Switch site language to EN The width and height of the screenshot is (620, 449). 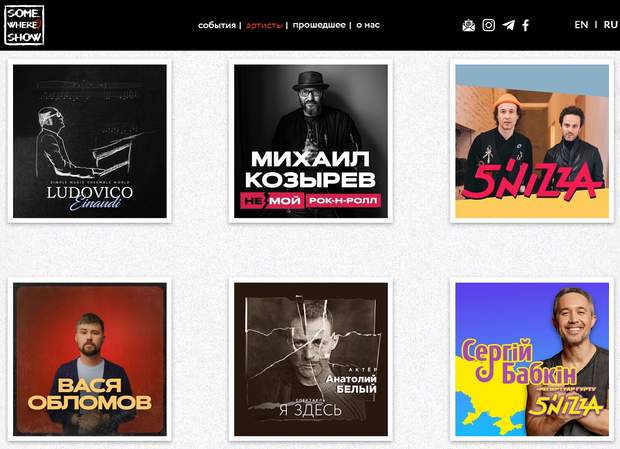[x=581, y=25]
